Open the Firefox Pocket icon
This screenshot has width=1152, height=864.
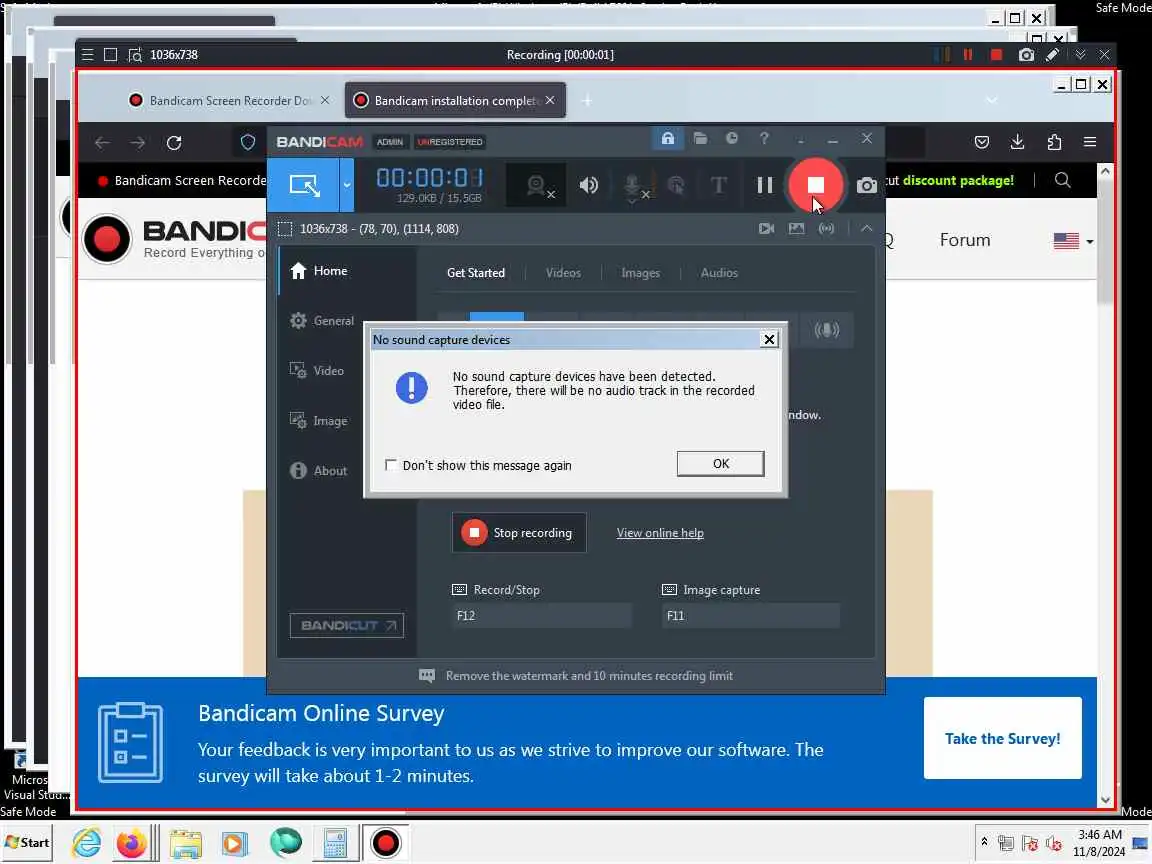click(982, 143)
